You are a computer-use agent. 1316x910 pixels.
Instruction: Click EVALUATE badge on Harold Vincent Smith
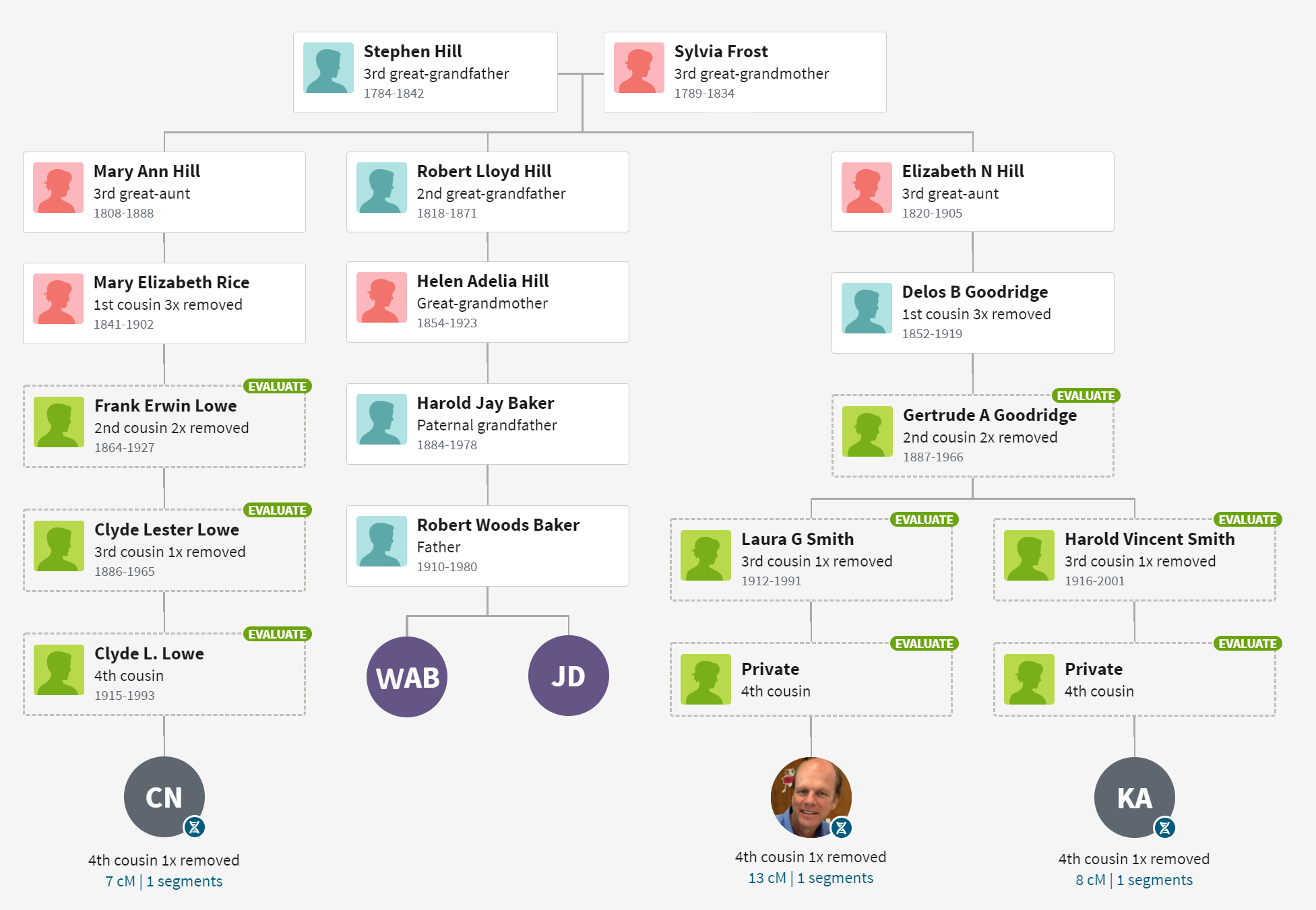click(x=1247, y=520)
